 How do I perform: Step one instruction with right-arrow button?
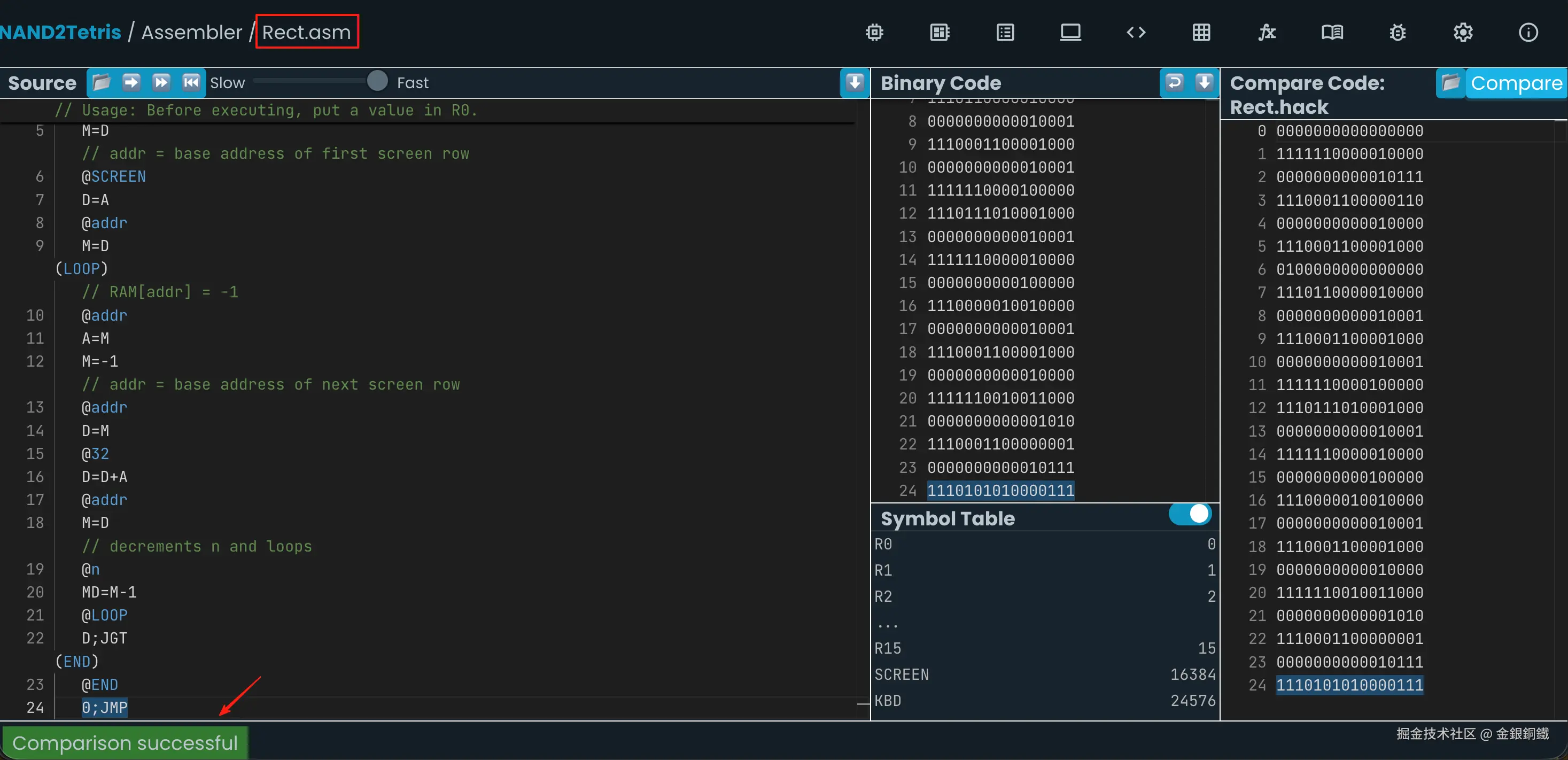(x=131, y=82)
